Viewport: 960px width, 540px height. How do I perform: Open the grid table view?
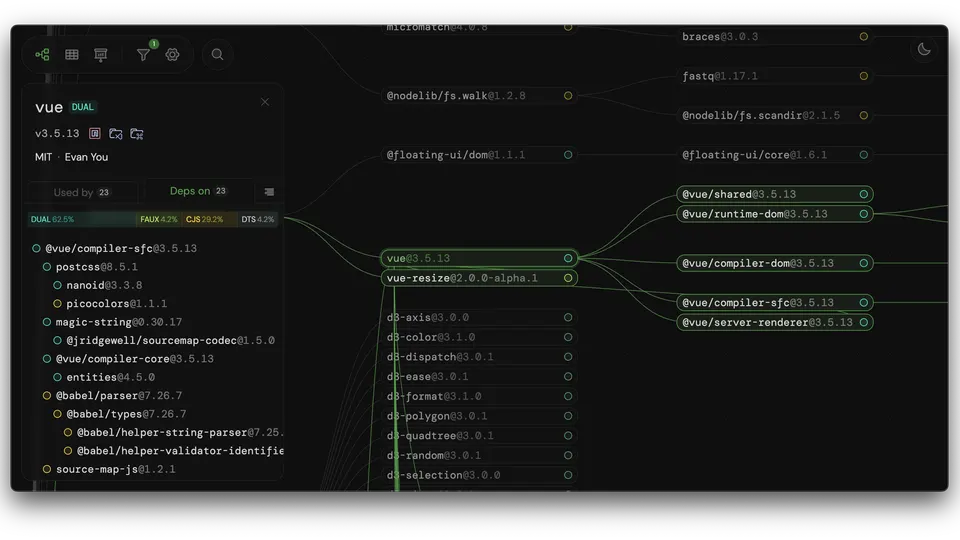click(x=72, y=54)
